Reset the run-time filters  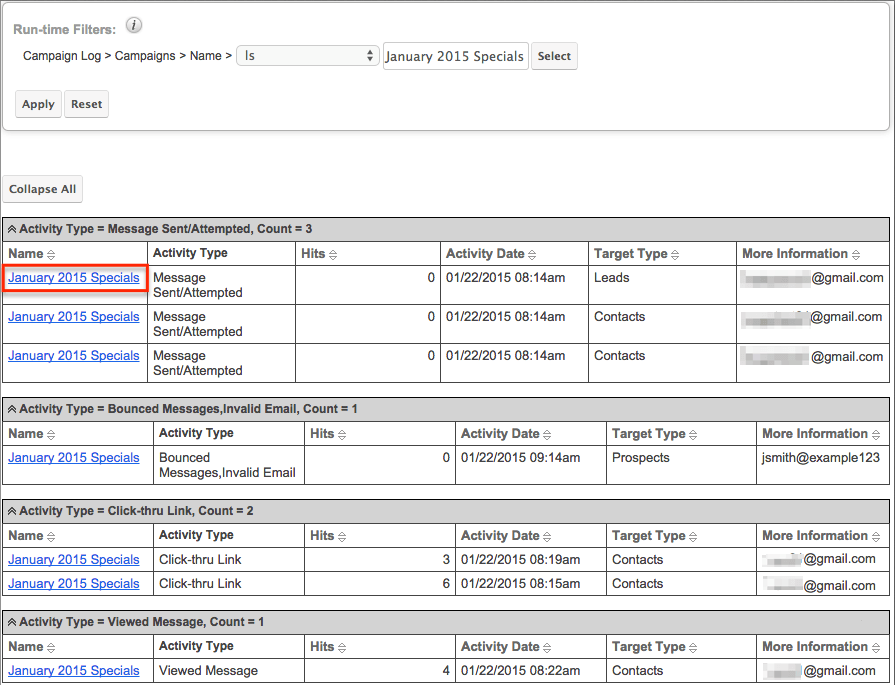(86, 104)
